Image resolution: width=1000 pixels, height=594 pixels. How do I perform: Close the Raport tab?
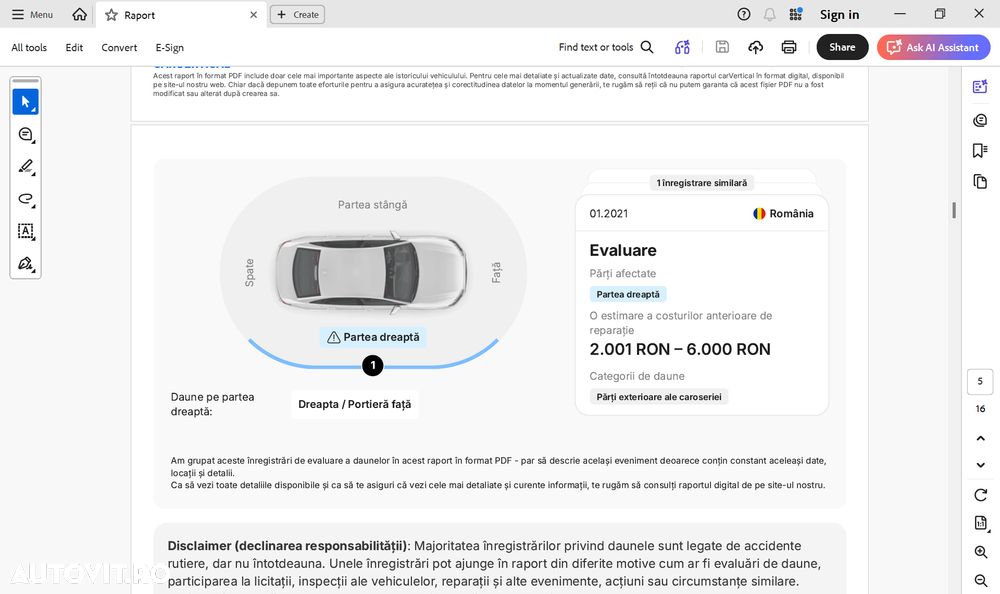pyautogui.click(x=253, y=15)
